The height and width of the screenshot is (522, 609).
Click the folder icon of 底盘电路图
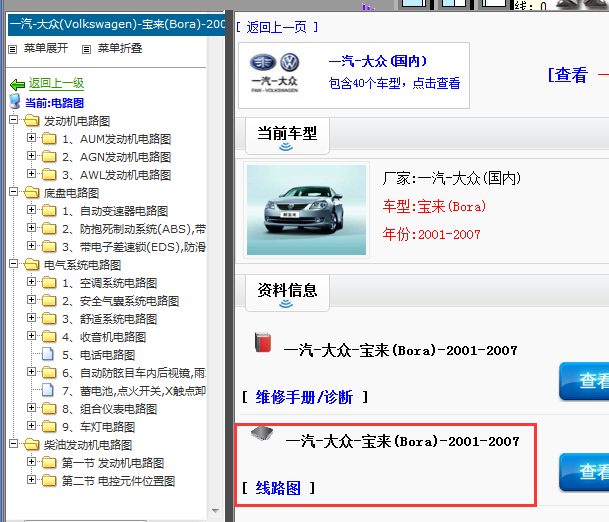tap(32, 193)
